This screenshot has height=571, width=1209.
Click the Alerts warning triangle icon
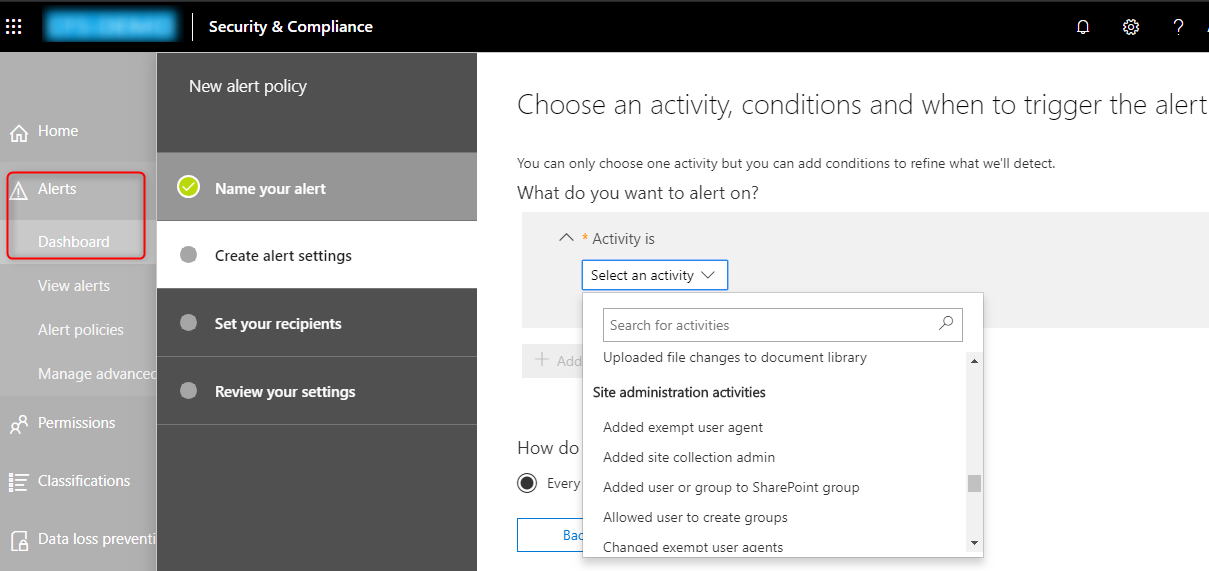tap(18, 190)
